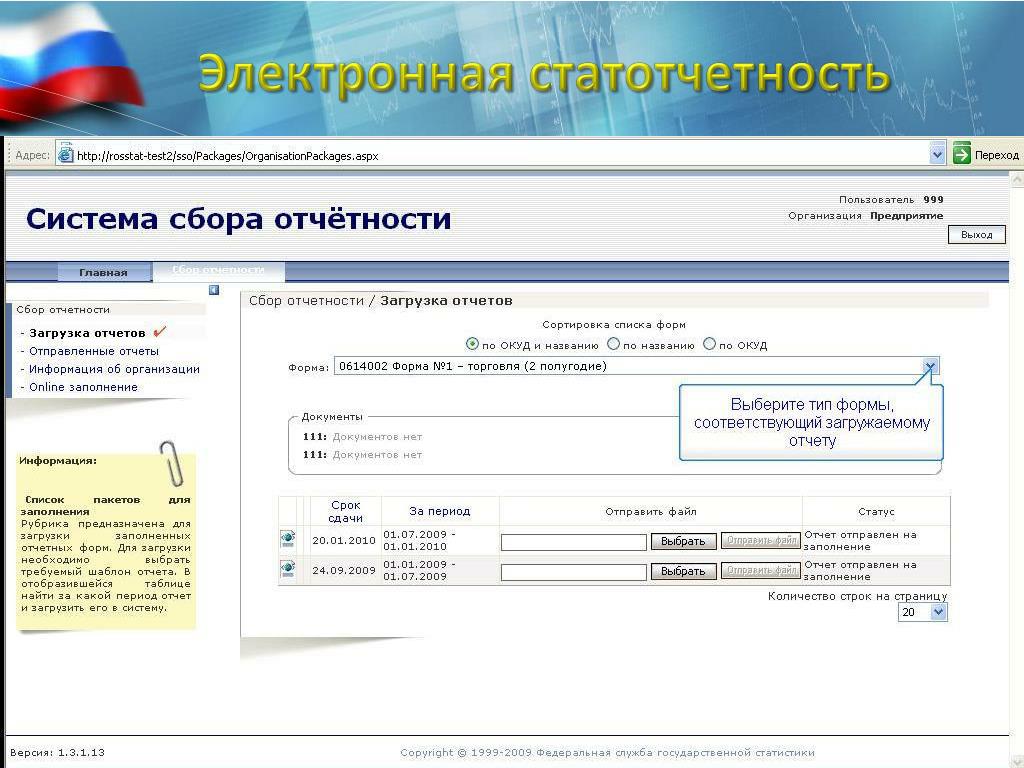Viewport: 1024px width, 768px height.
Task: Focus file path field for 20.01.2010 row
Action: click(574, 542)
